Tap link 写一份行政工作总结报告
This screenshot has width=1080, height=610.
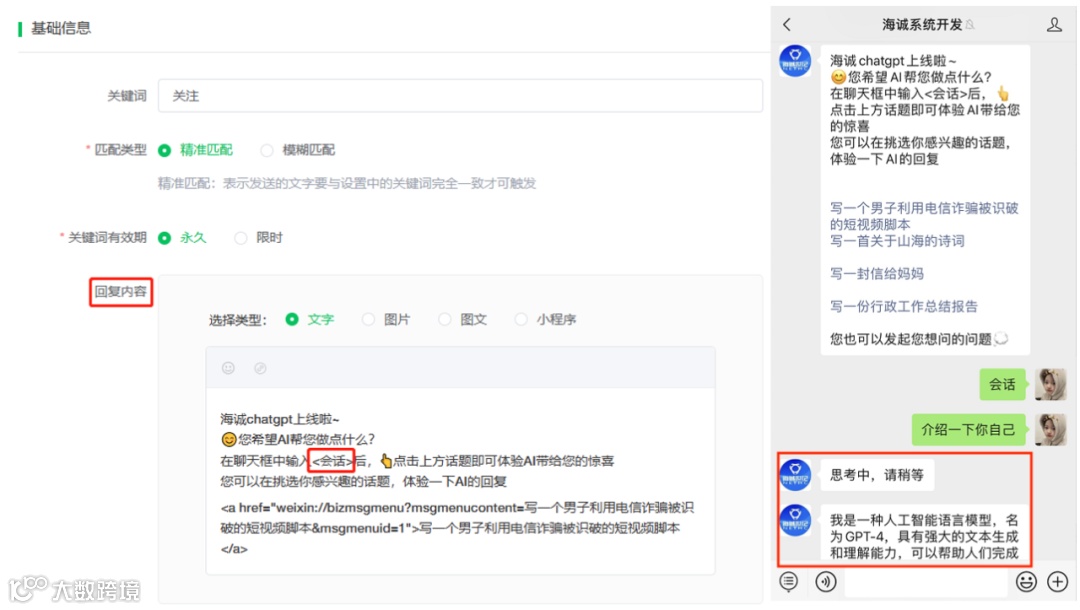[x=904, y=306]
